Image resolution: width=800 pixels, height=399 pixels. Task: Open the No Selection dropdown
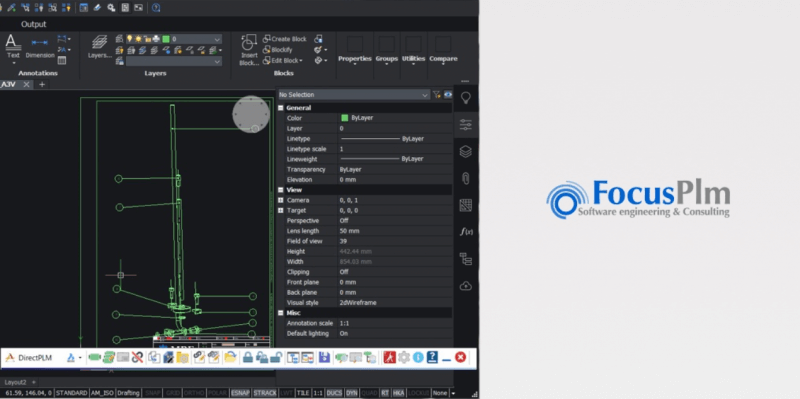(354, 94)
